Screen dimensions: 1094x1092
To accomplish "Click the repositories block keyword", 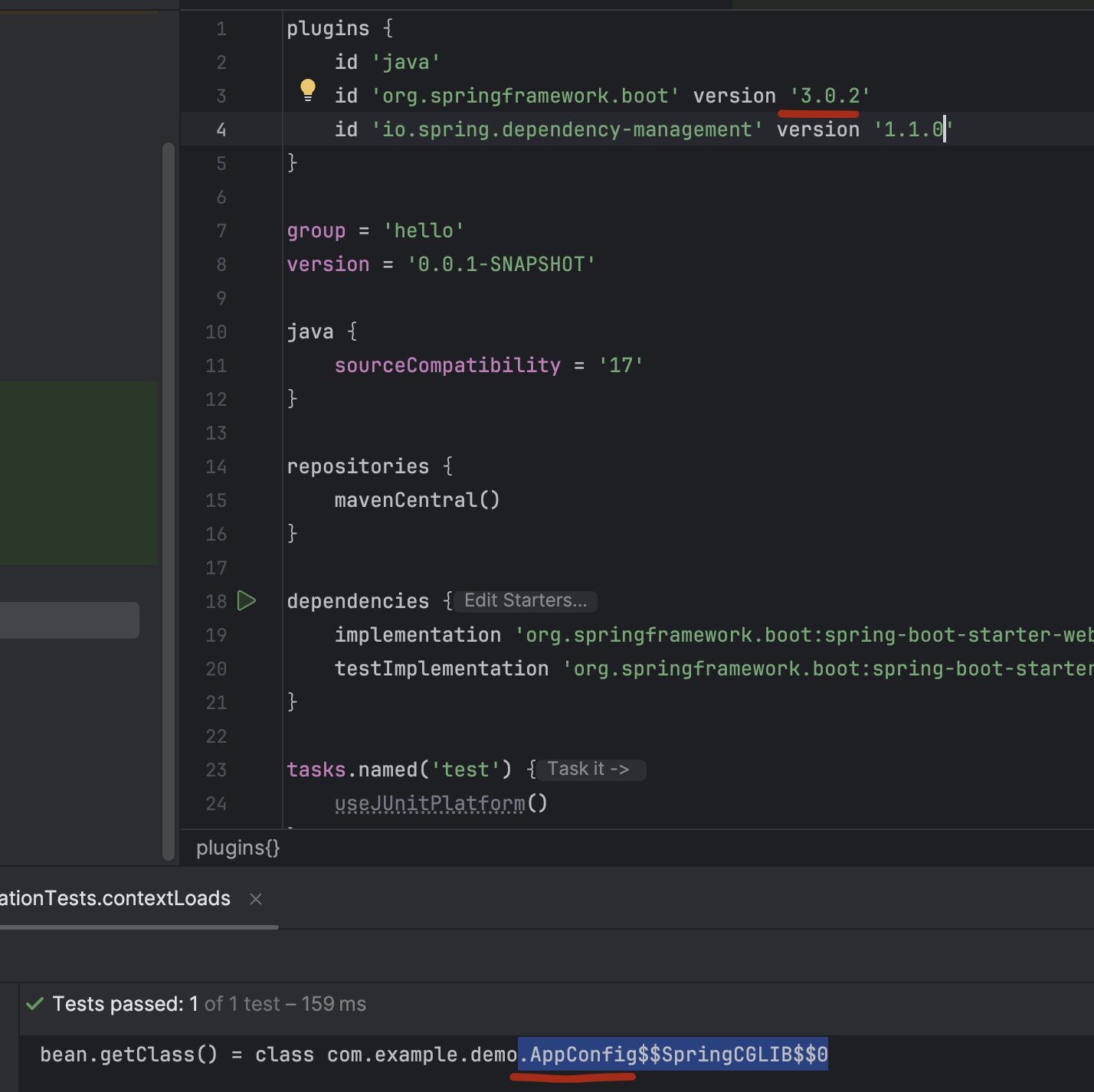I will click(x=358, y=466).
